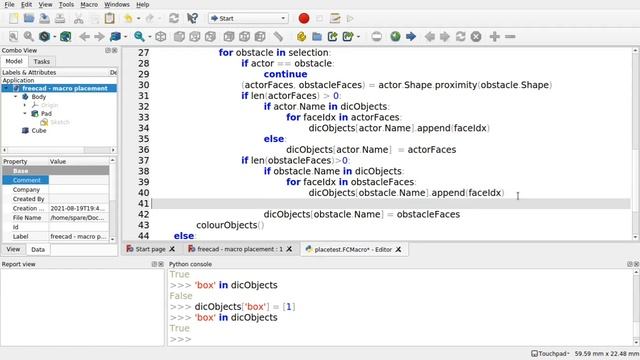The height and width of the screenshot is (360, 640).
Task: Select the View property tab
Action: [13, 249]
